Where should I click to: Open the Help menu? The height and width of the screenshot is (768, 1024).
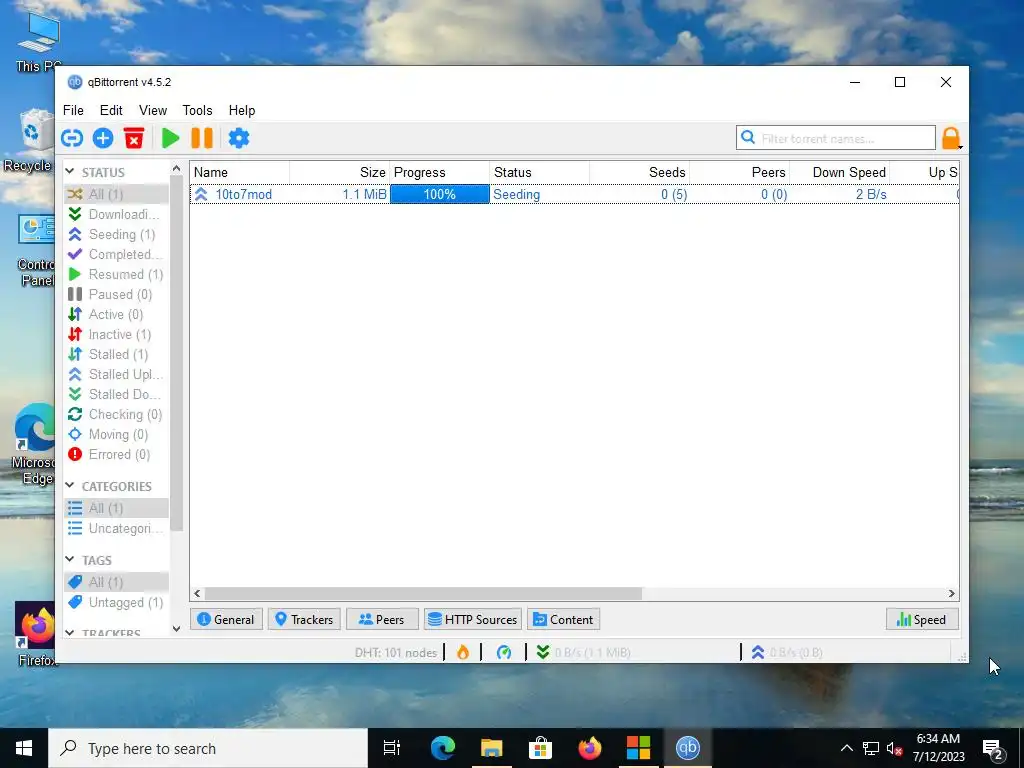point(242,110)
